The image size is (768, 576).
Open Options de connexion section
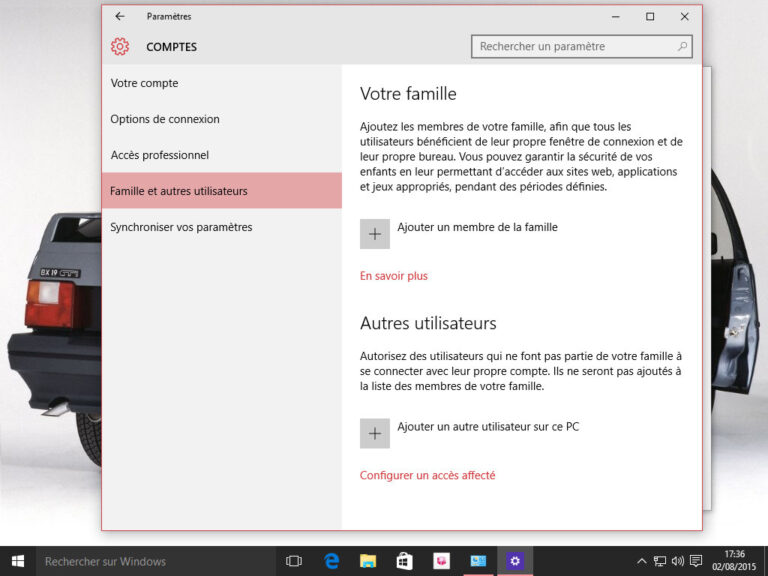click(165, 119)
